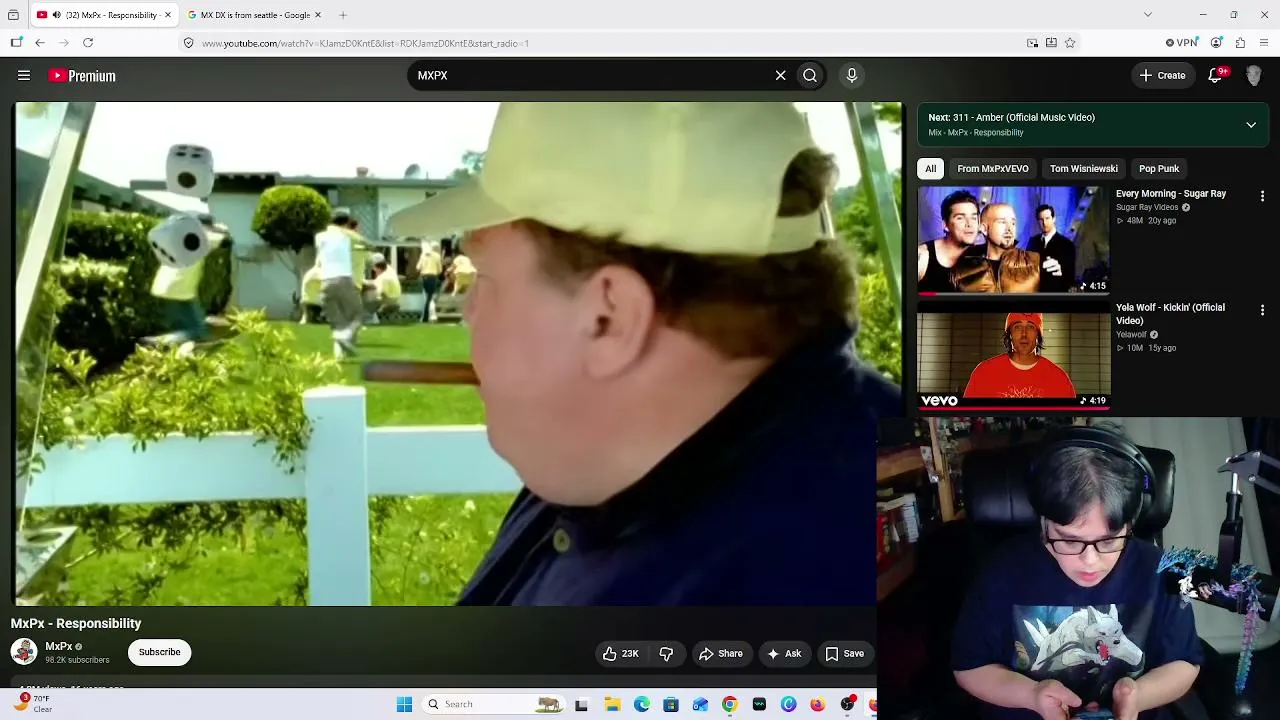Select the Pop Punk filter chip
1280x720 pixels.
tap(1159, 168)
